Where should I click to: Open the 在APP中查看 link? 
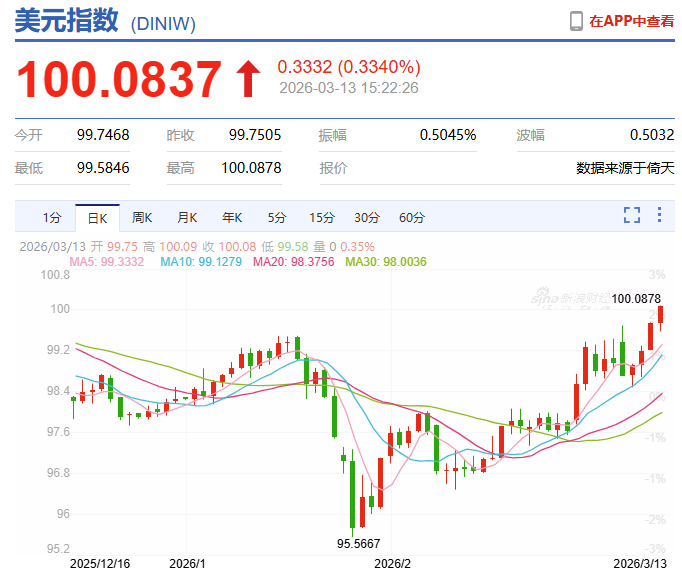tap(630, 21)
